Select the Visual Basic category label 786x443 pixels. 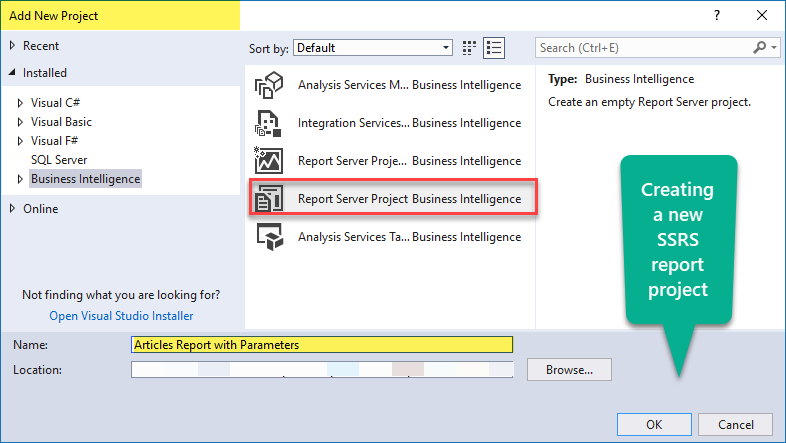(x=61, y=122)
